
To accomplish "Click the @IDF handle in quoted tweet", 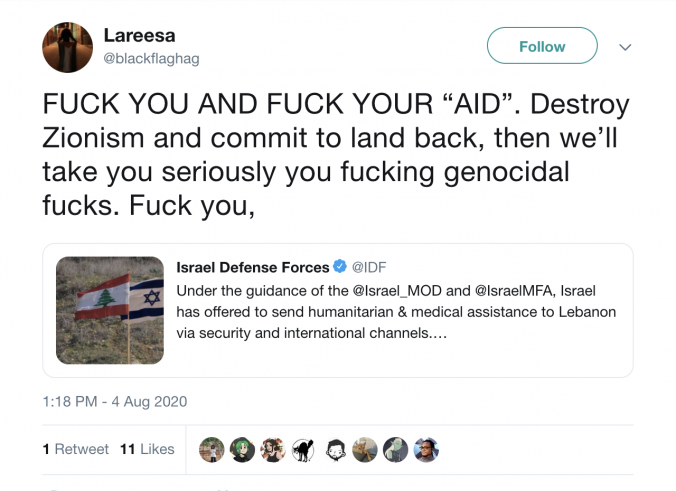I will coord(367,267).
